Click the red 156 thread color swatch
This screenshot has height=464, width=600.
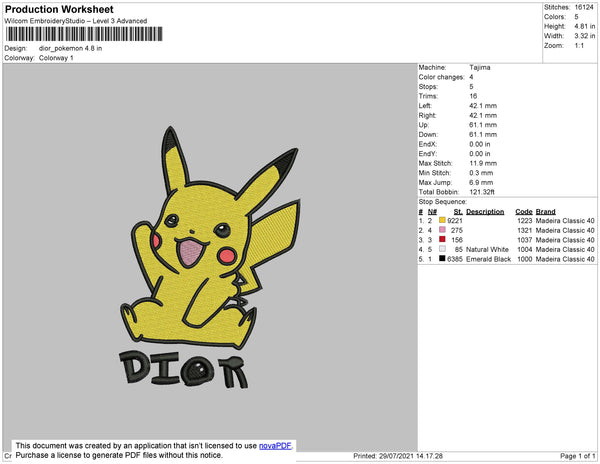point(442,239)
